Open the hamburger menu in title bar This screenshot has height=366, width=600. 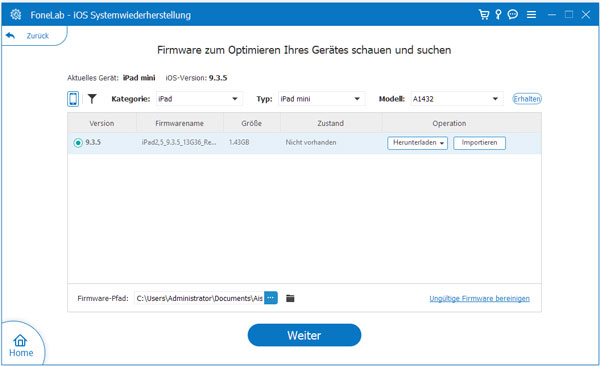531,15
